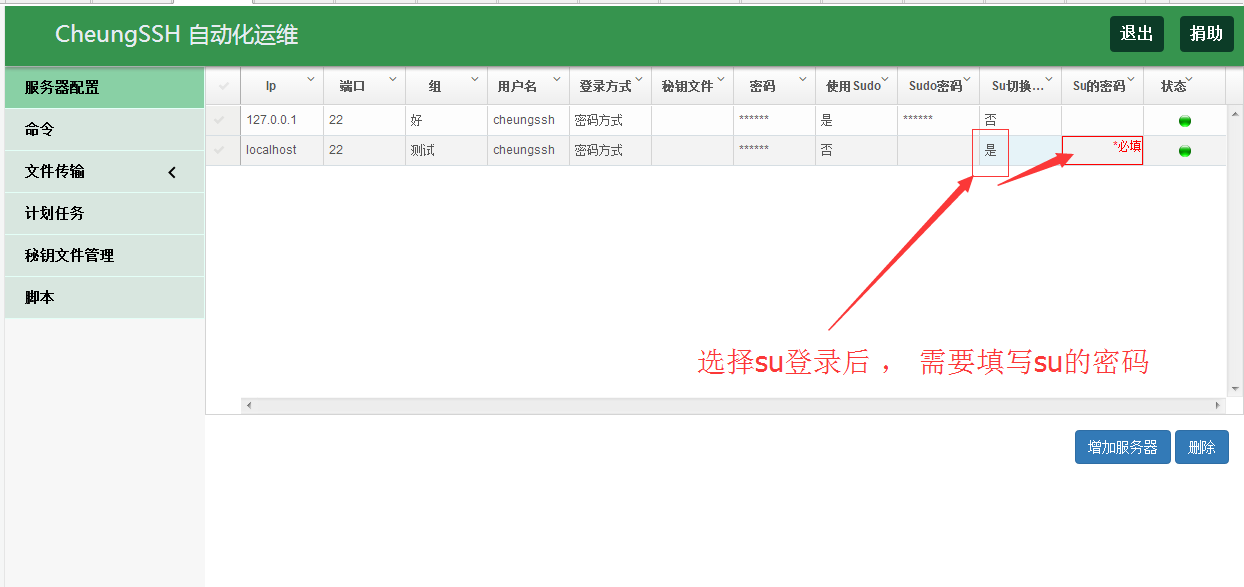
Task: Toggle the select-all checkmark in table header
Action: (x=223, y=86)
